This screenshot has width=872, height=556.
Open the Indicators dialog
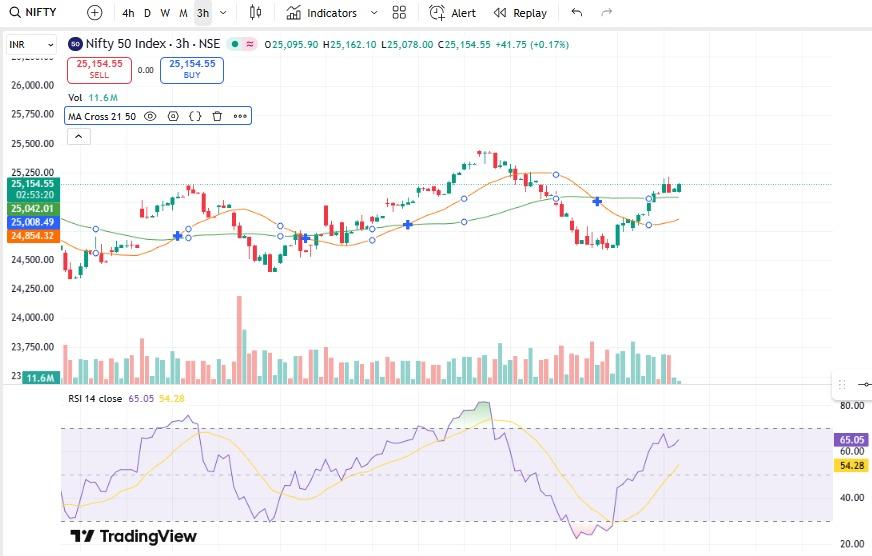click(321, 13)
